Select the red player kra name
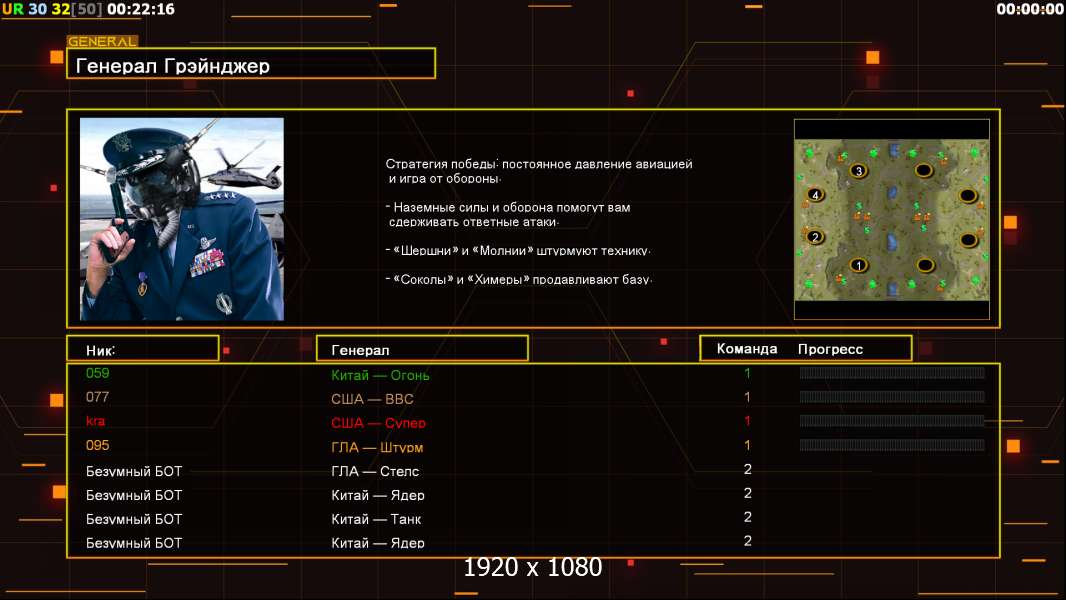This screenshot has height=600, width=1066. point(95,421)
